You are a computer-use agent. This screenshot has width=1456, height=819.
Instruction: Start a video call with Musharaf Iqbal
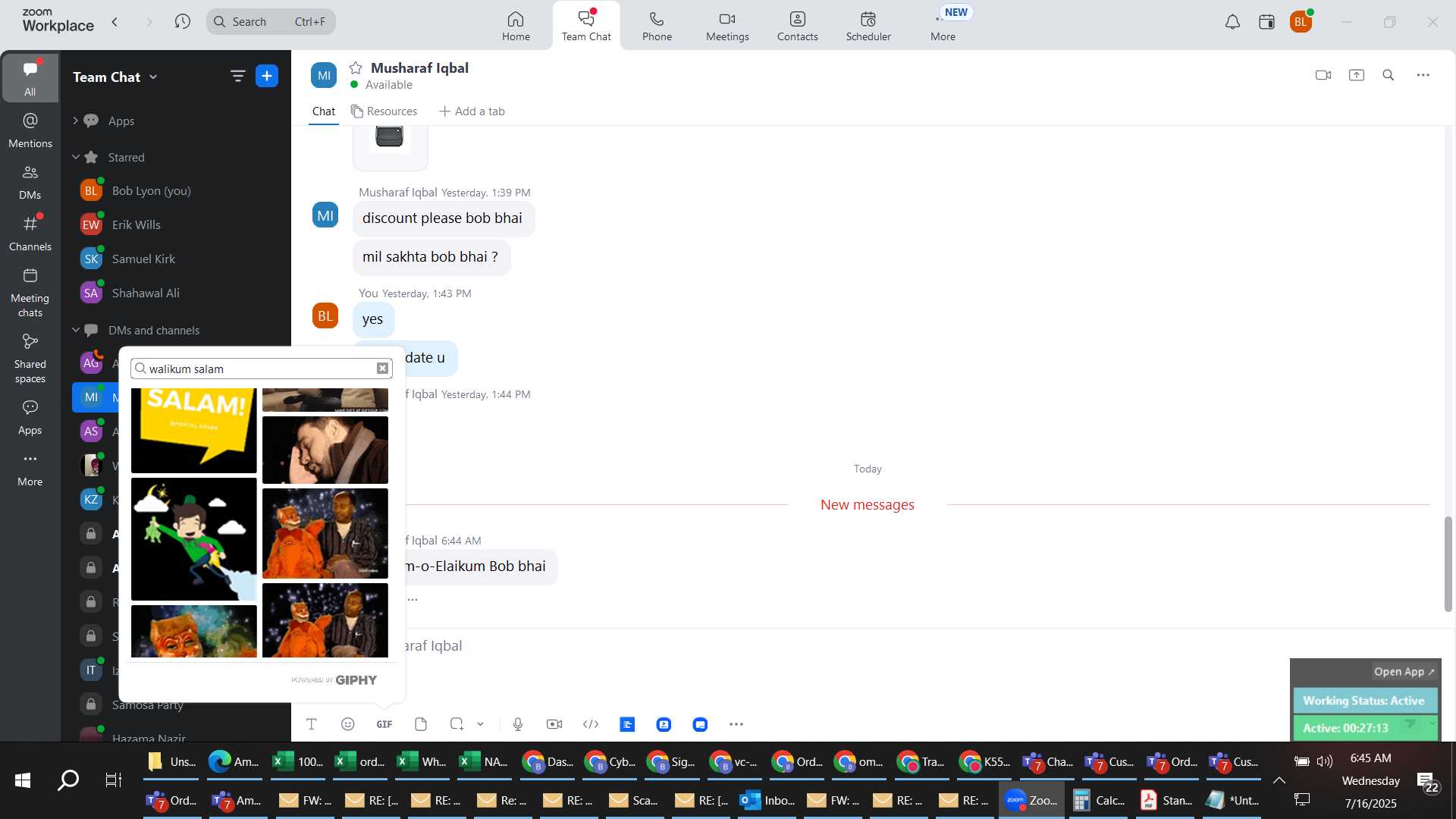point(1323,75)
